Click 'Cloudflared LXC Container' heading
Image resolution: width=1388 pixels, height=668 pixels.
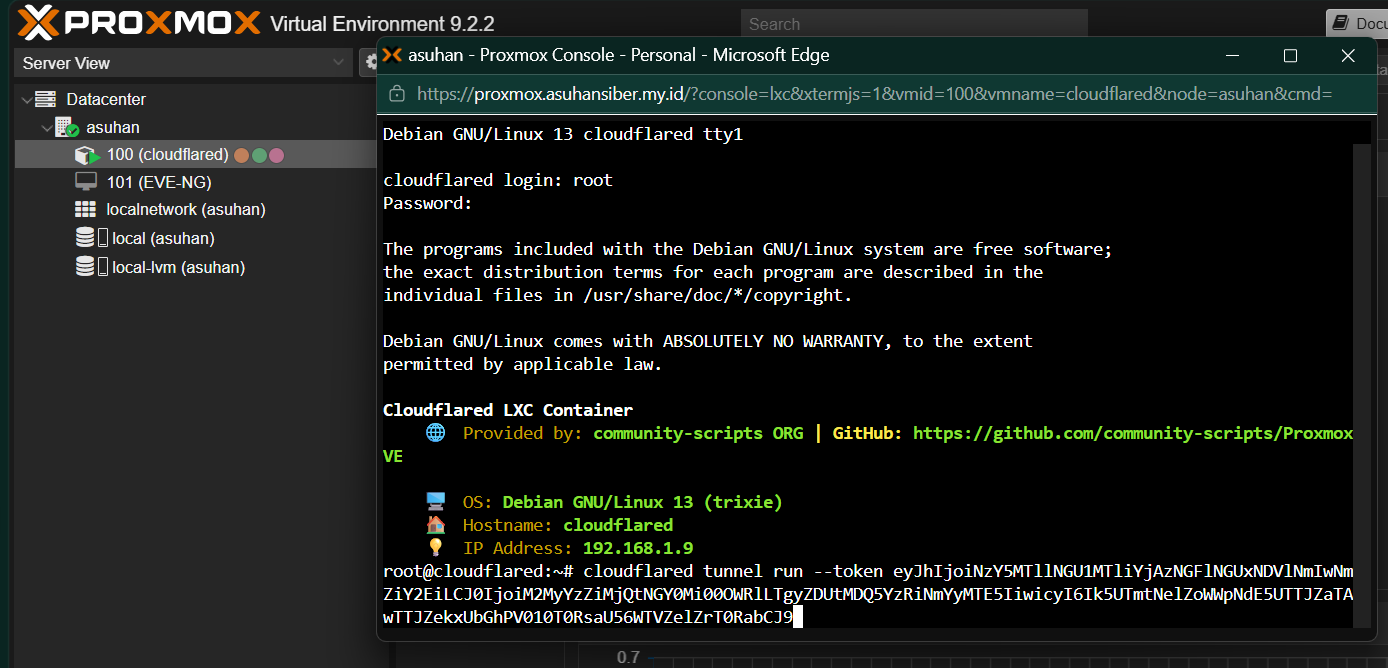tap(508, 410)
